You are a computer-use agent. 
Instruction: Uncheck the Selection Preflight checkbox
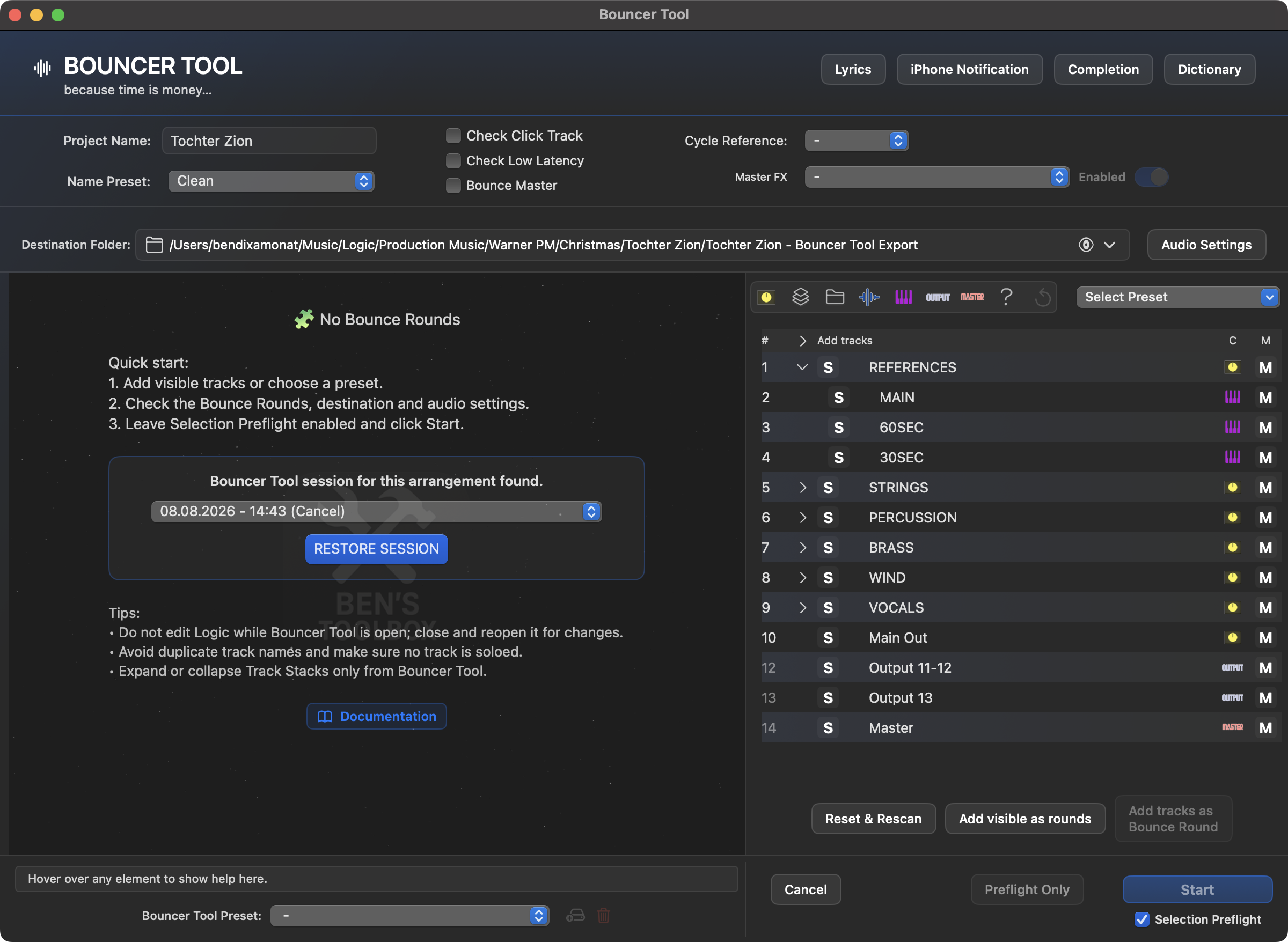click(1141, 919)
